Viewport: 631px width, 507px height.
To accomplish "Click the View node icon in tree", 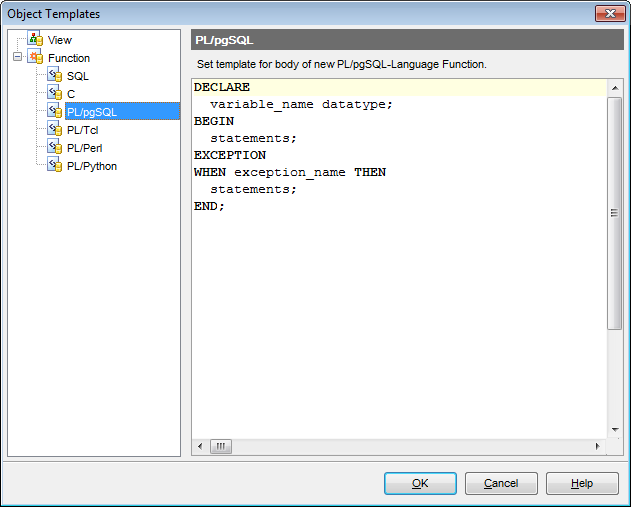I will pos(35,39).
